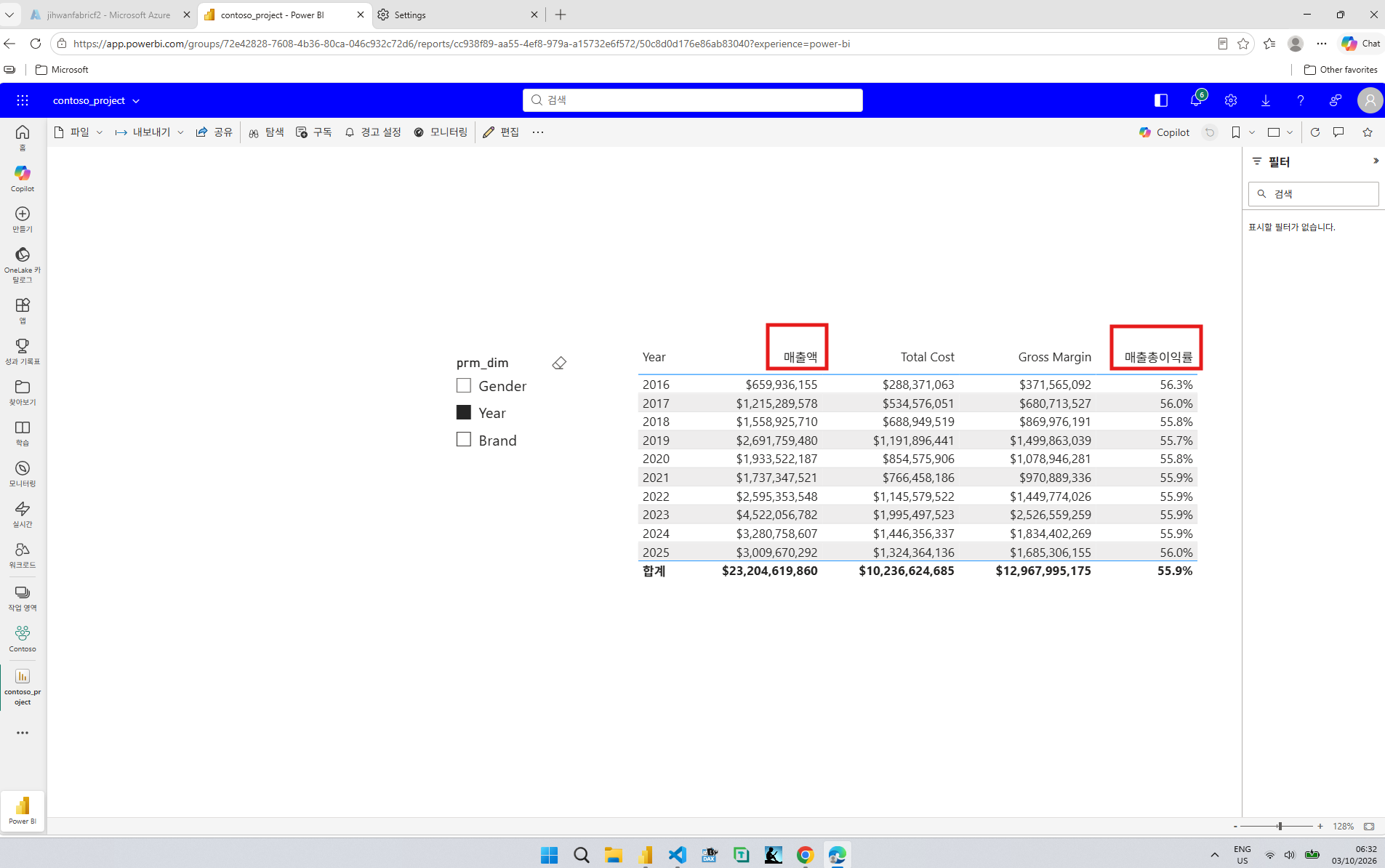Viewport: 1385px width, 868px height.
Task: Open the Create (만들기) plus icon
Action: (23, 219)
